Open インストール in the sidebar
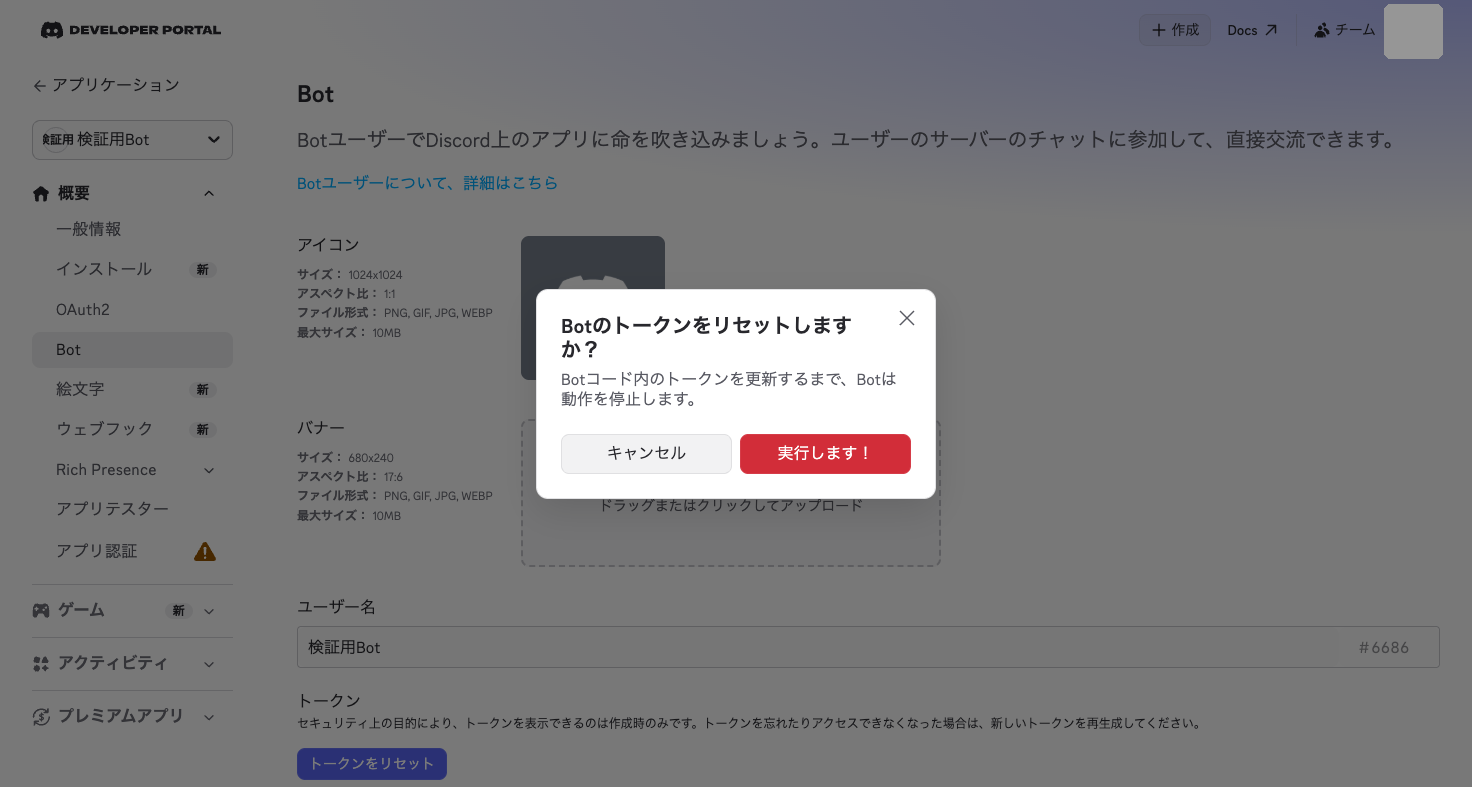 tap(132, 269)
